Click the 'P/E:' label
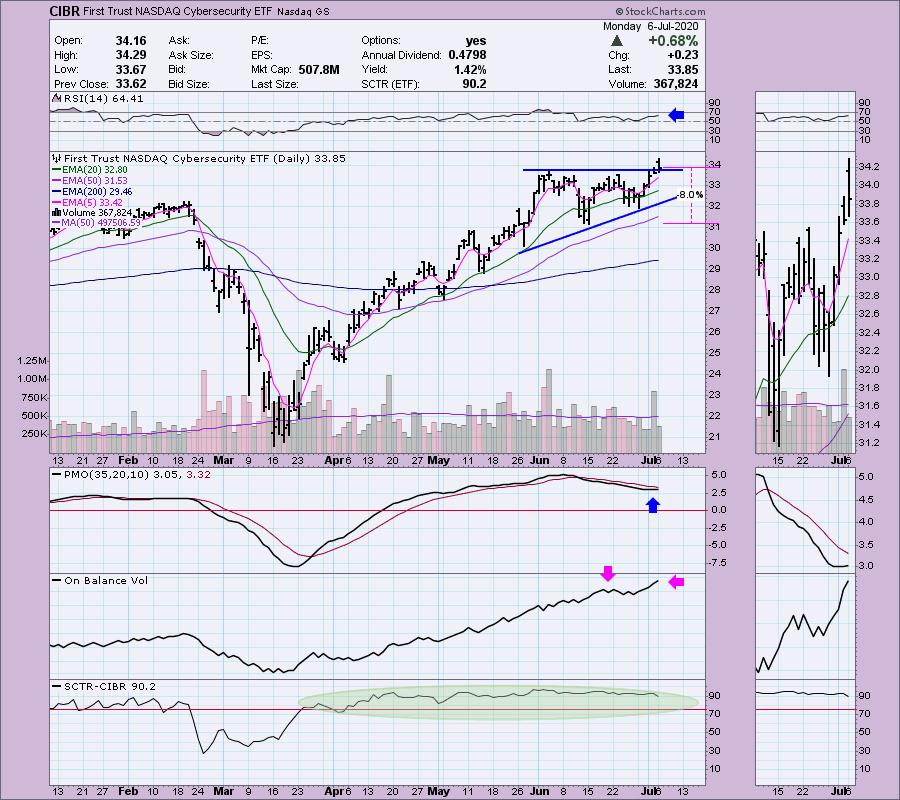The width and height of the screenshot is (900, 800). 260,41
